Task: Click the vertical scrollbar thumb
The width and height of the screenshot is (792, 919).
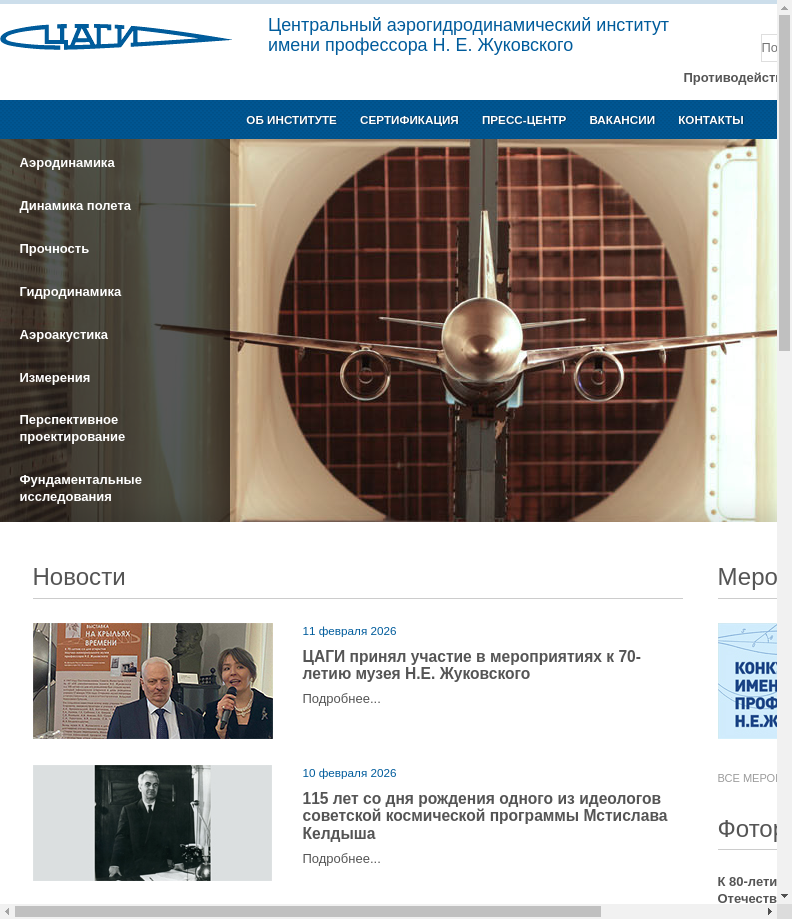Action: click(x=784, y=183)
